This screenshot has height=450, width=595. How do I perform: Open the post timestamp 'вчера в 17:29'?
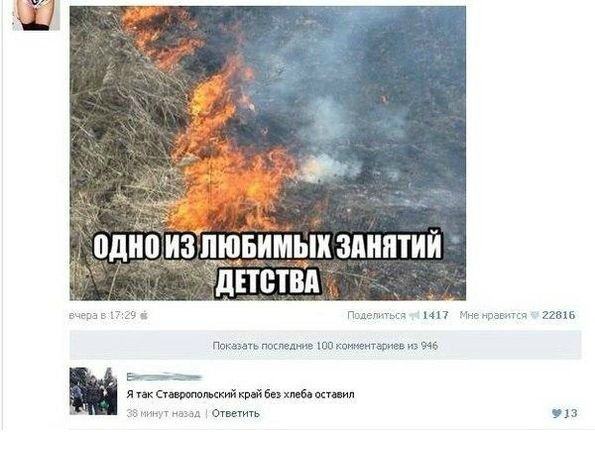click(x=102, y=315)
